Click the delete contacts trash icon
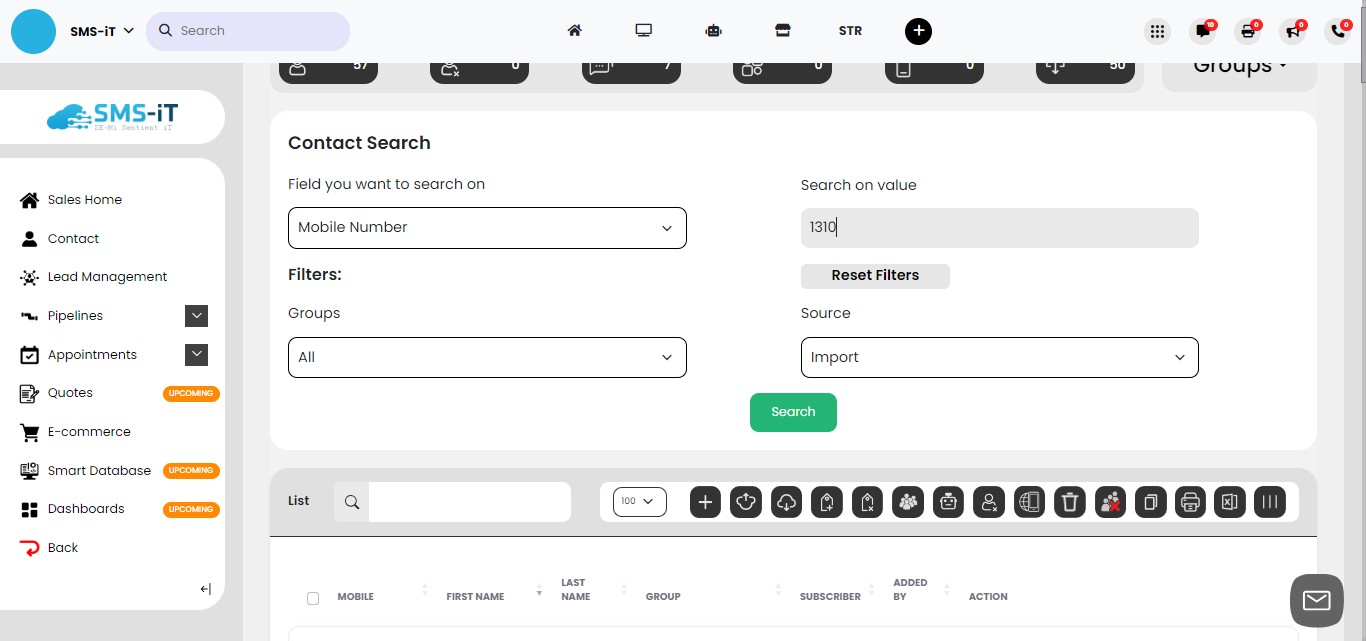Viewport: 1366px width, 641px height. (1070, 502)
